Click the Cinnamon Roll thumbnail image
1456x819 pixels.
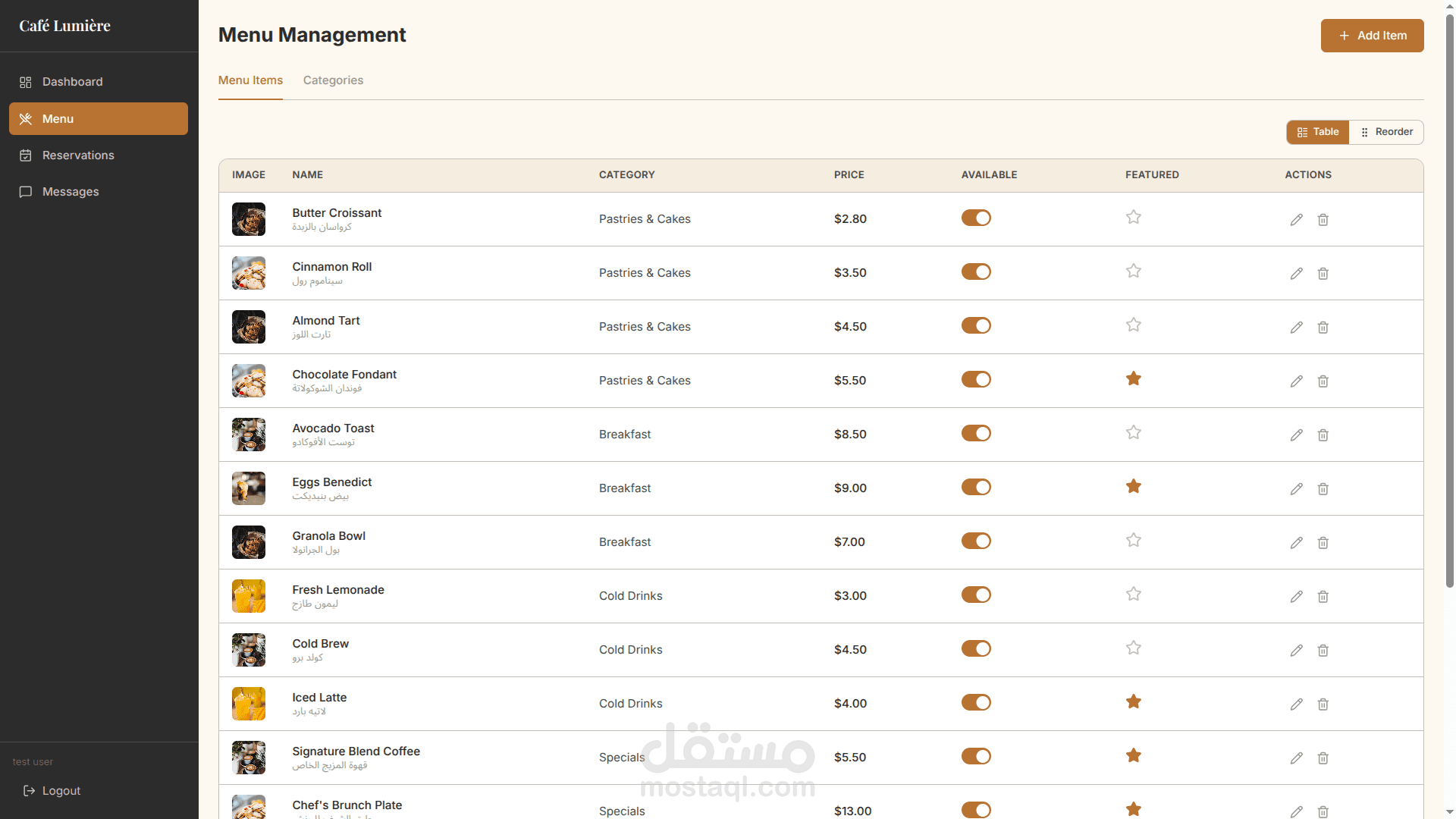point(249,273)
